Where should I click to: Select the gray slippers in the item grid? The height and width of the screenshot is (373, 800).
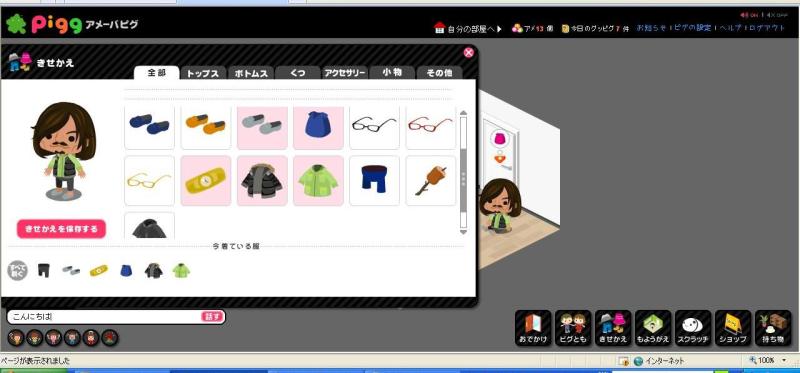pos(262,128)
